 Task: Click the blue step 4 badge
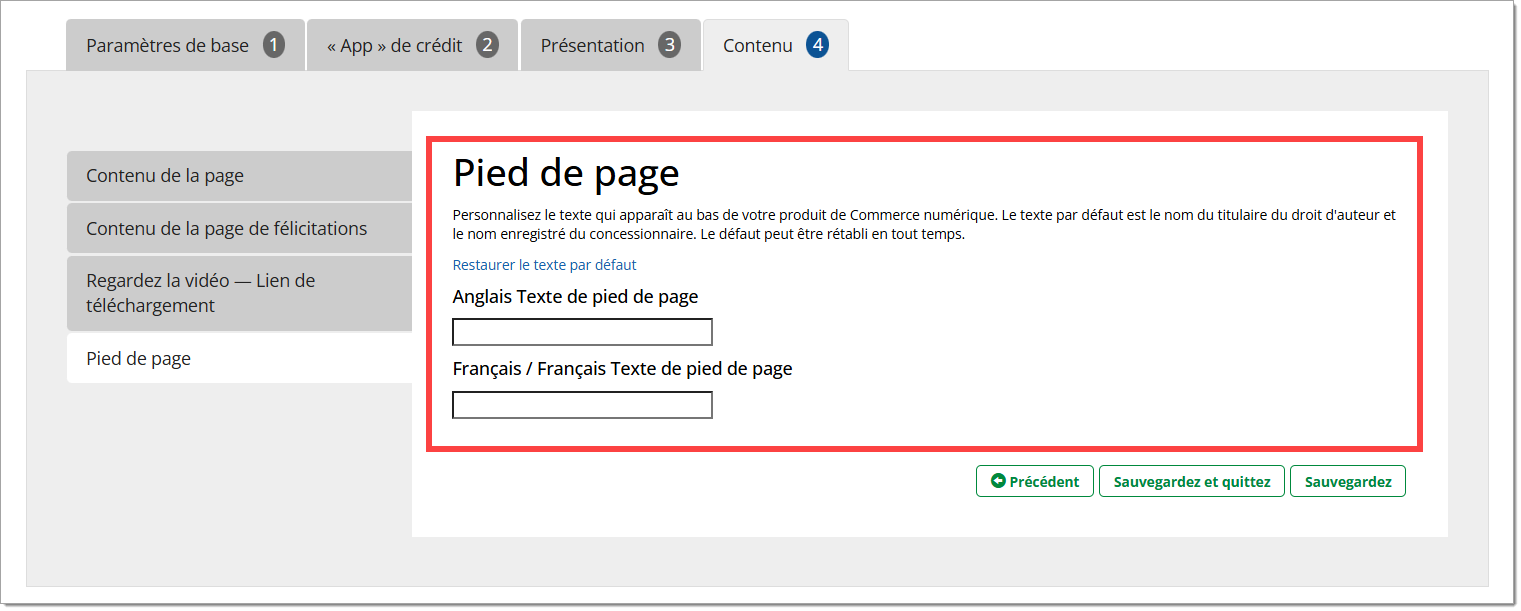tap(817, 45)
